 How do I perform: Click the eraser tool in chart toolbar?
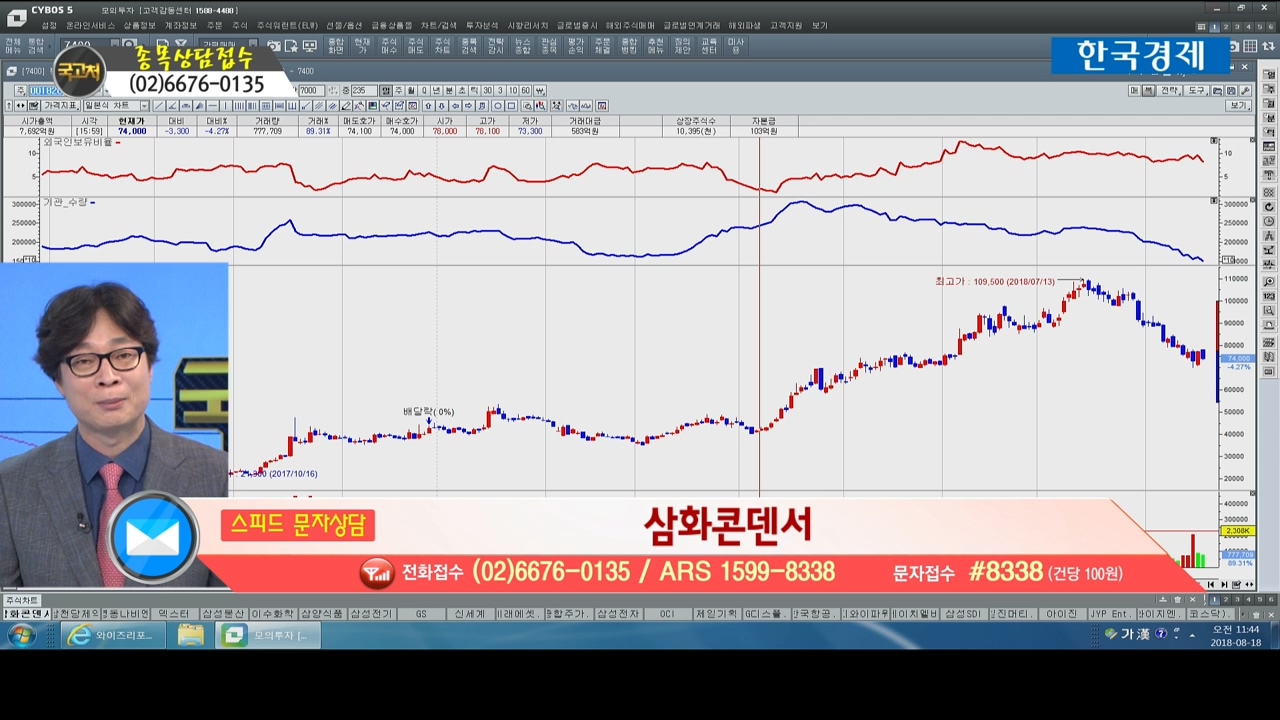point(346,106)
